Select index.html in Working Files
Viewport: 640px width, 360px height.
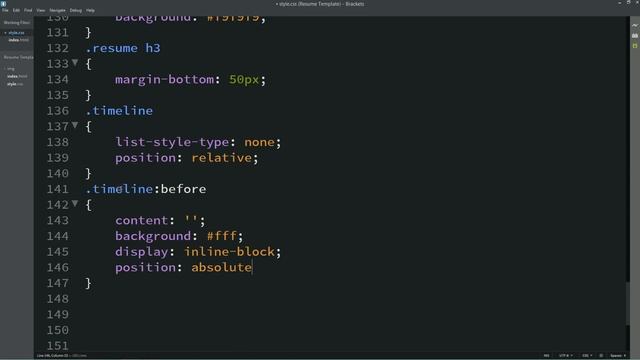point(18,40)
